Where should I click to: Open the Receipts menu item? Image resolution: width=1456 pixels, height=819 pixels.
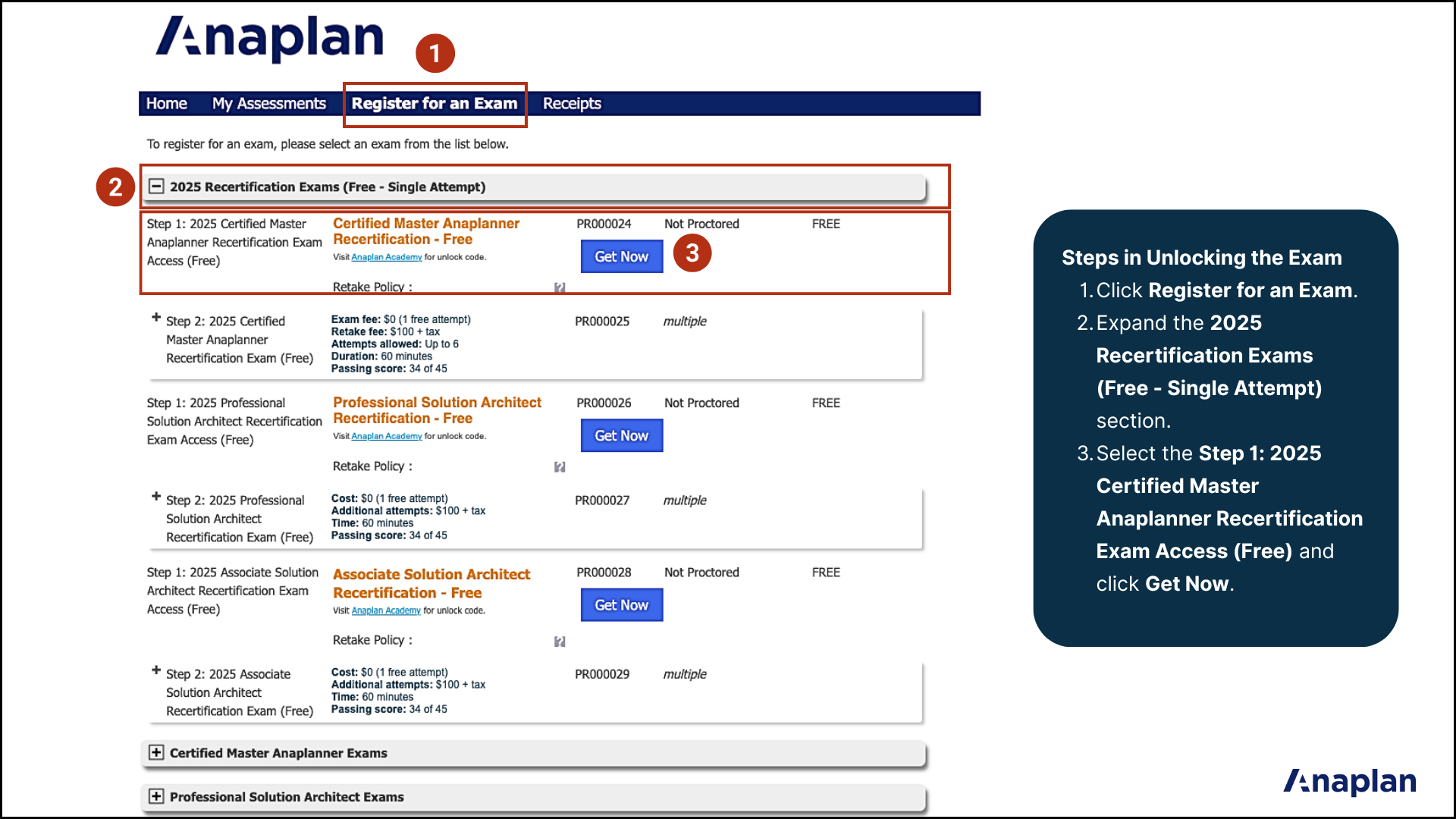pos(571,103)
